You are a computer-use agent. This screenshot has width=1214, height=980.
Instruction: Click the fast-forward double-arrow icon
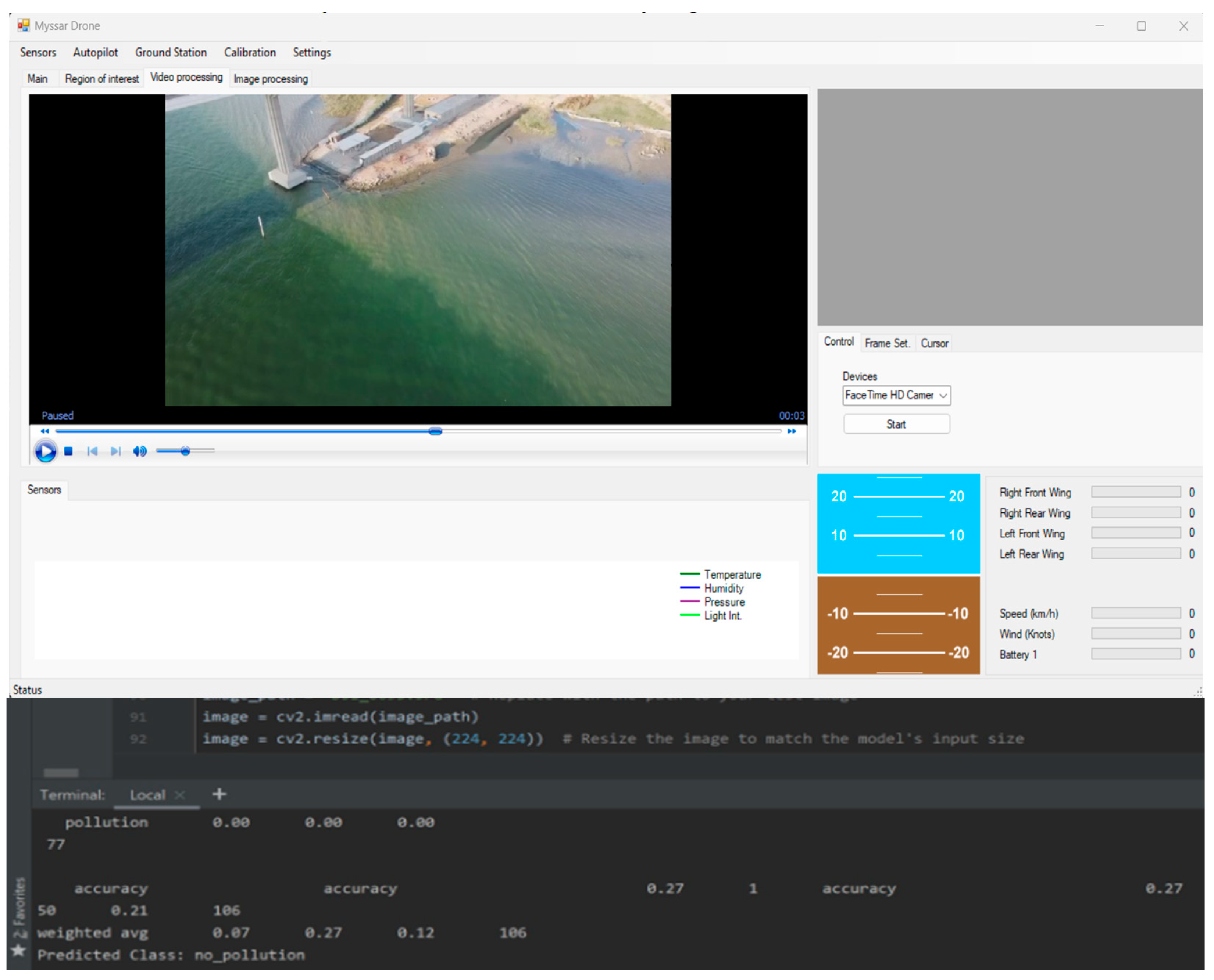point(792,432)
